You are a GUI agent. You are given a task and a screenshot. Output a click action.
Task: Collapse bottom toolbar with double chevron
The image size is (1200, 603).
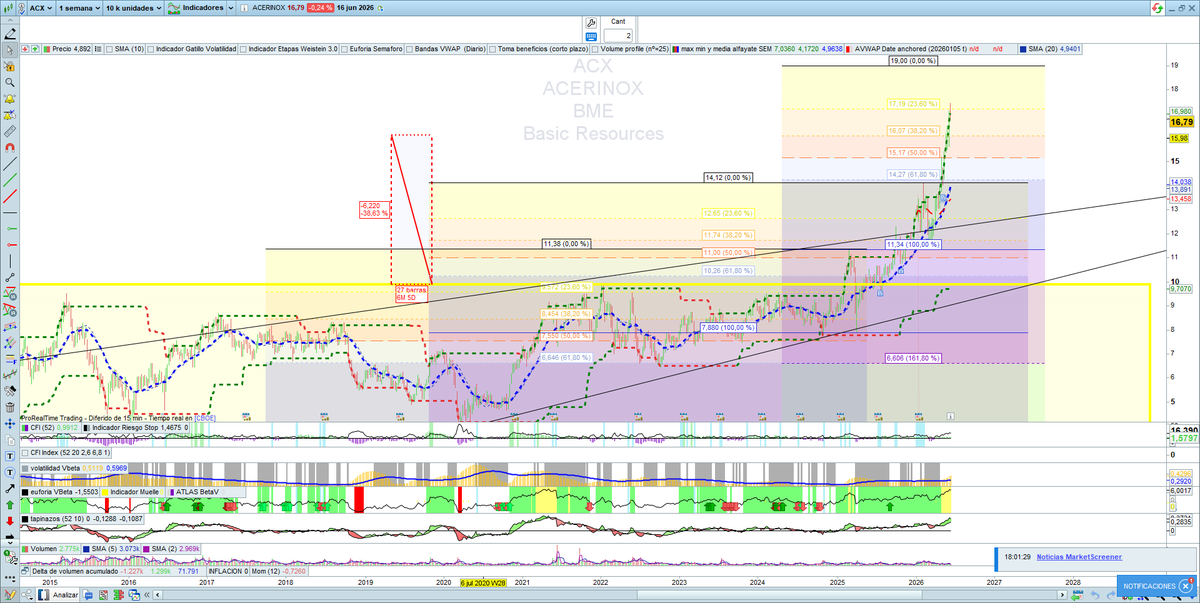(146, 595)
